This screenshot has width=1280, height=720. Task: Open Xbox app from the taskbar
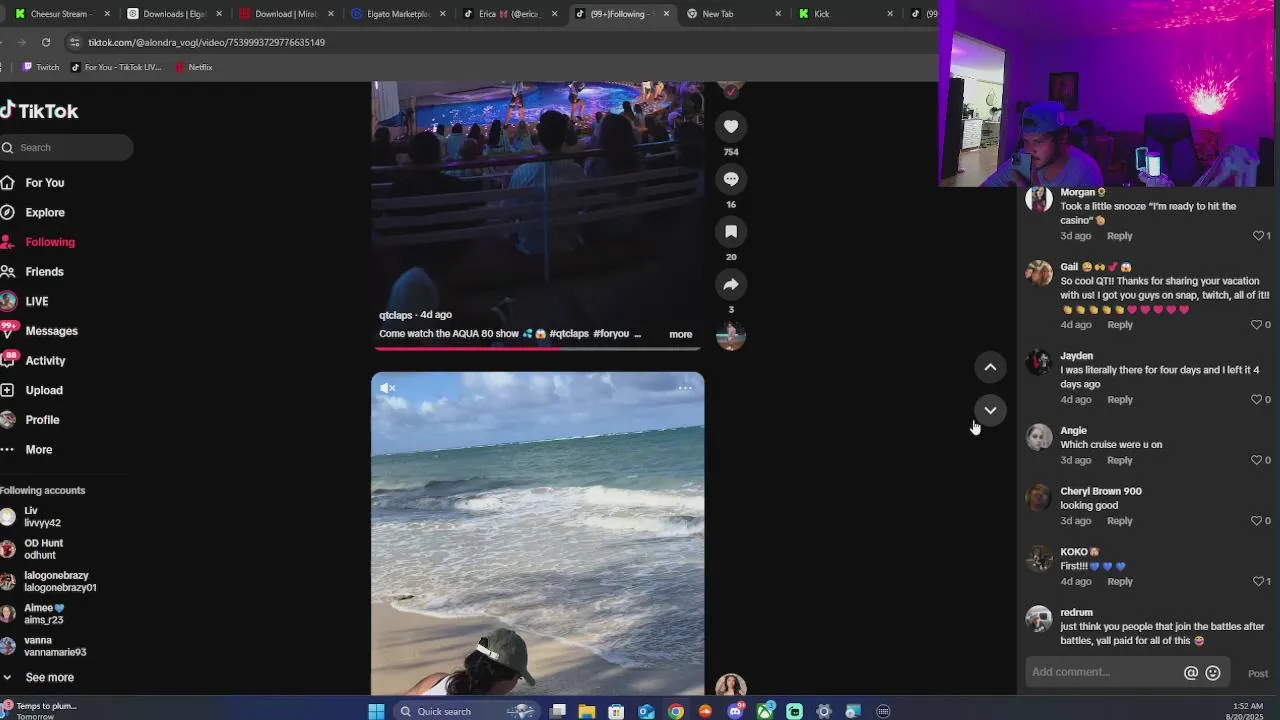[x=765, y=711]
